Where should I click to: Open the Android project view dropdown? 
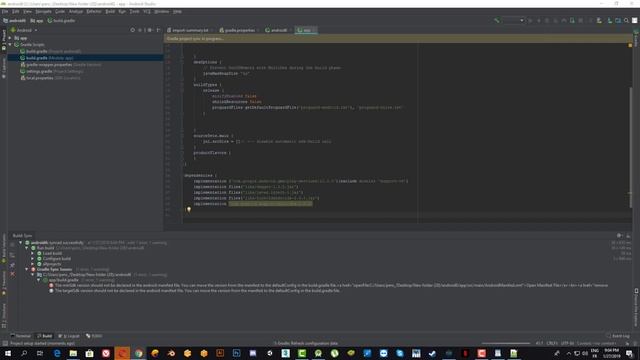point(24,30)
